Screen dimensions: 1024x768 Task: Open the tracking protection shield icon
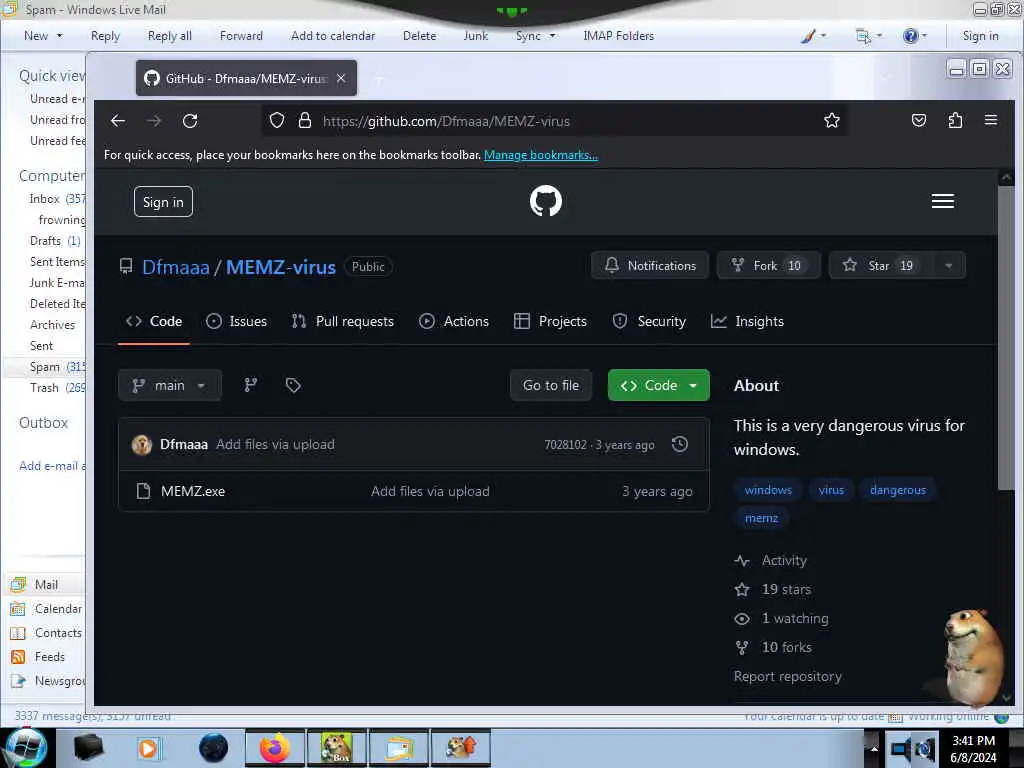click(x=277, y=121)
